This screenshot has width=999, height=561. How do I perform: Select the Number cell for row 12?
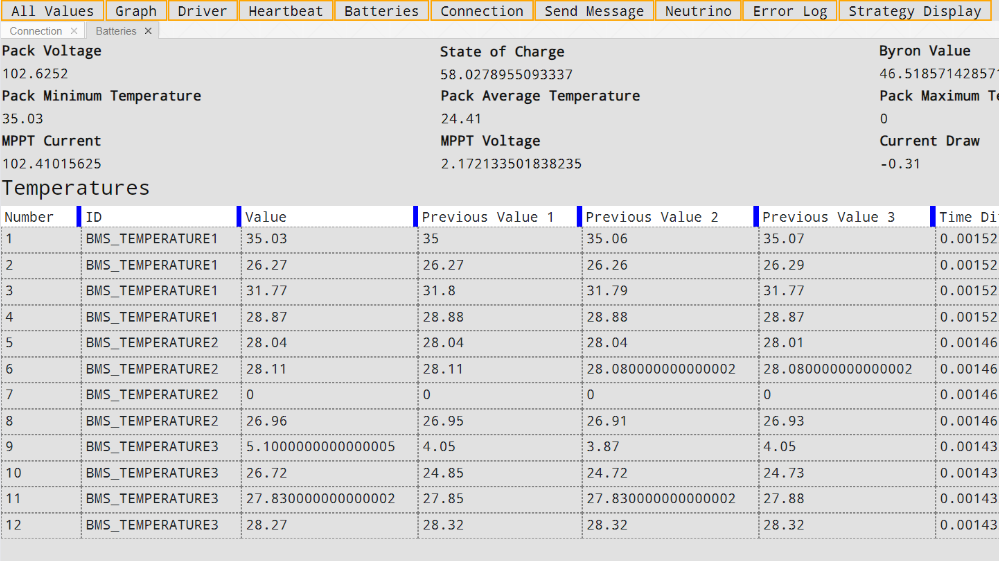click(41, 525)
